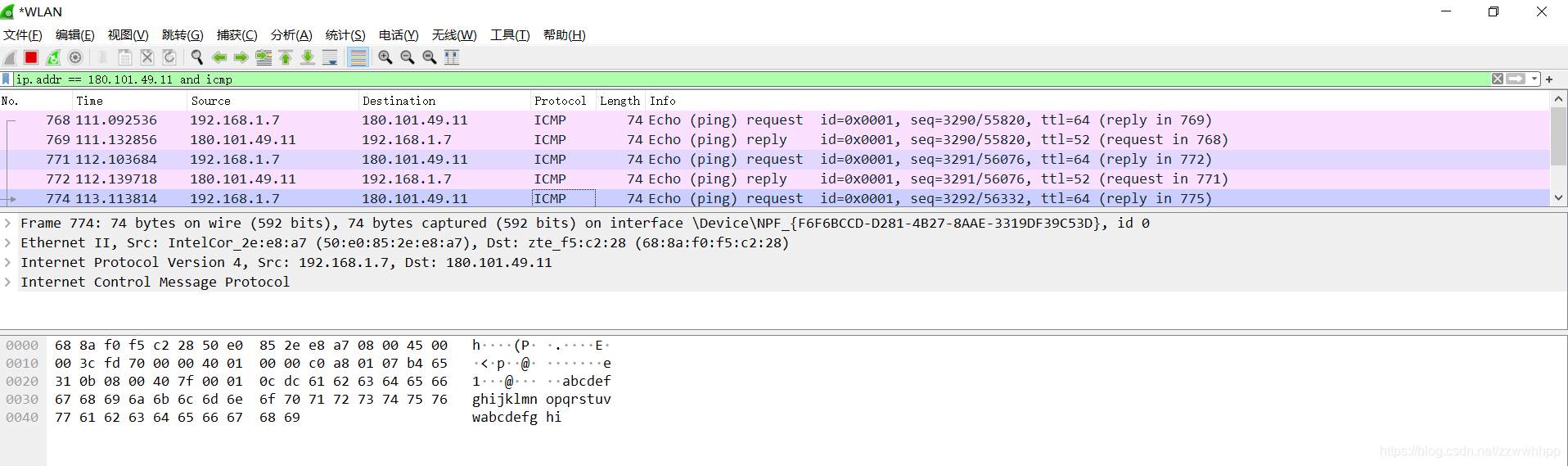This screenshot has height=466, width=1568.
Task: Toggle auto-scroll during live capture
Action: click(x=330, y=57)
